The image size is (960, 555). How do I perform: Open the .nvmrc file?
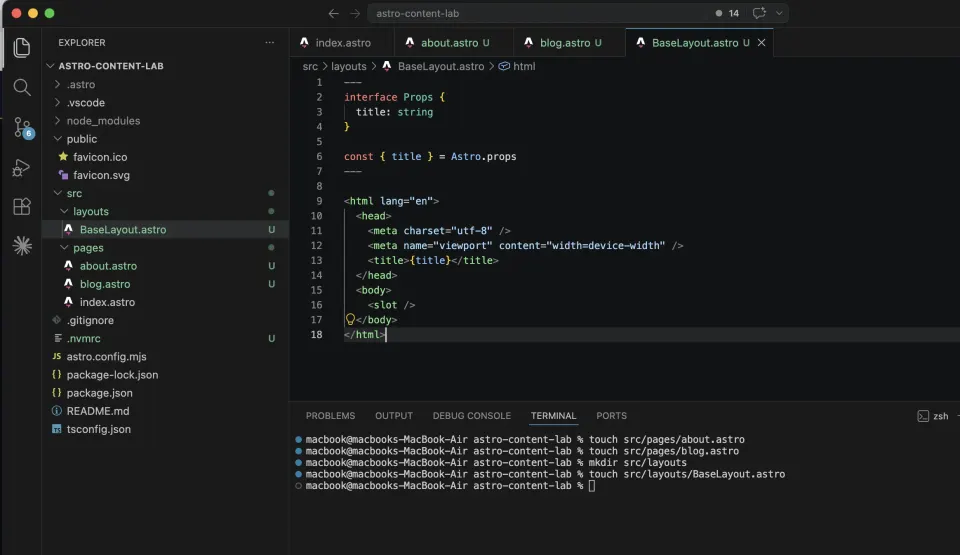pyautogui.click(x=165, y=338)
